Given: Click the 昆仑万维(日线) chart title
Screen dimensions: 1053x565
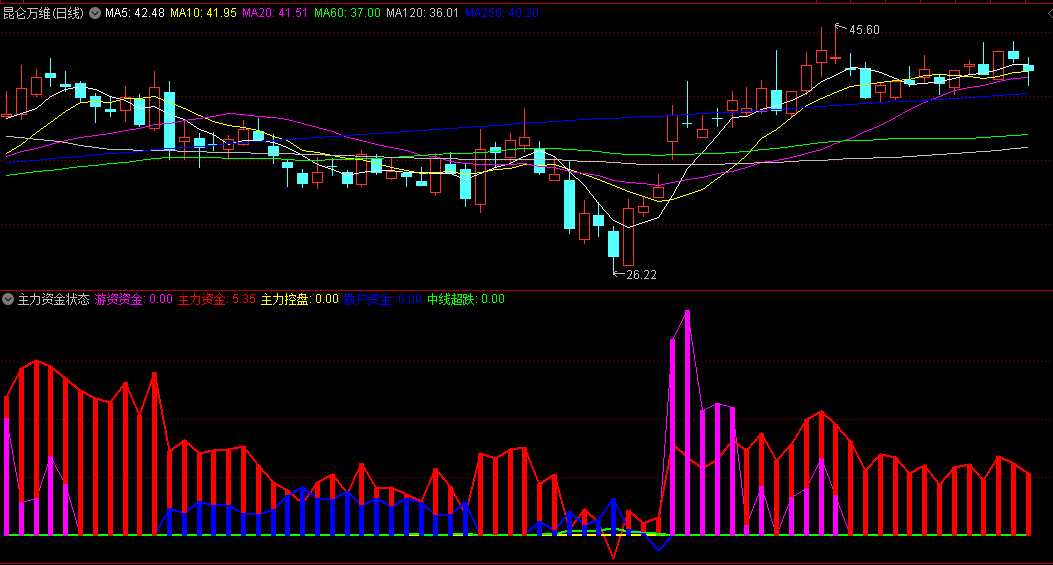Looking at the screenshot, I should (x=44, y=13).
